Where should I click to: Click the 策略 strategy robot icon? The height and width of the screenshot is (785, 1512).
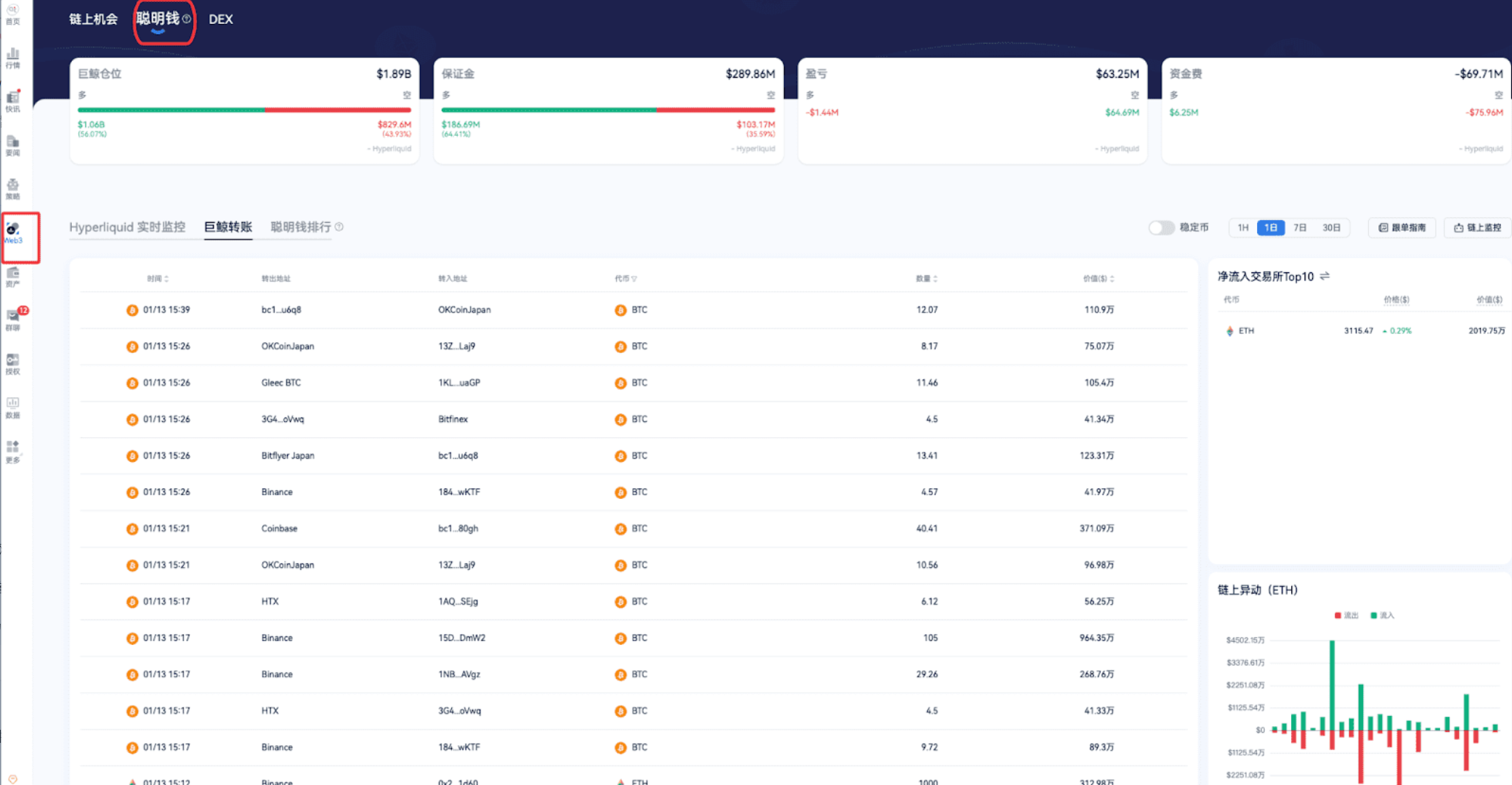tap(13, 188)
